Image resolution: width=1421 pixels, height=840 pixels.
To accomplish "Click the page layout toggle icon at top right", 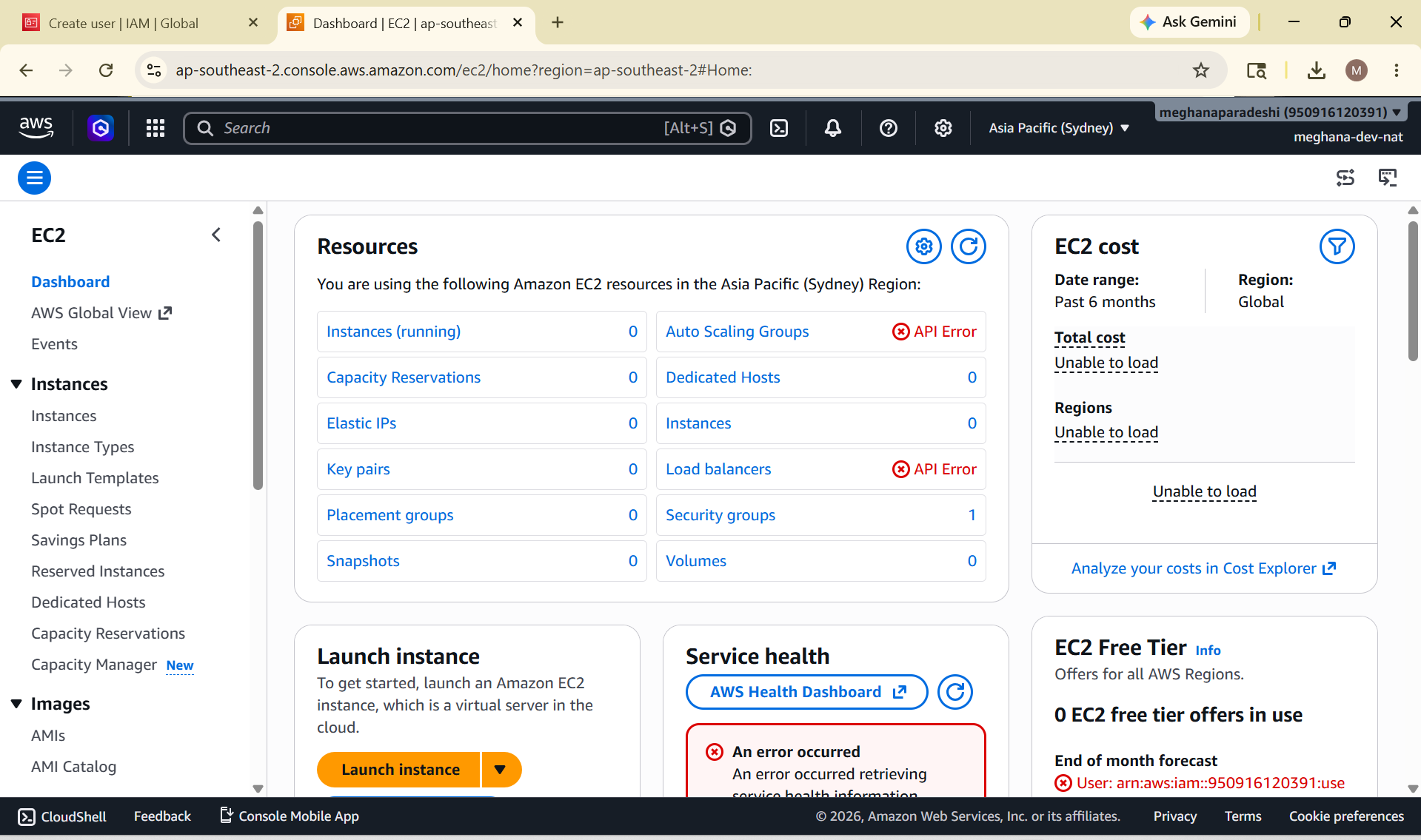I will point(1345,178).
